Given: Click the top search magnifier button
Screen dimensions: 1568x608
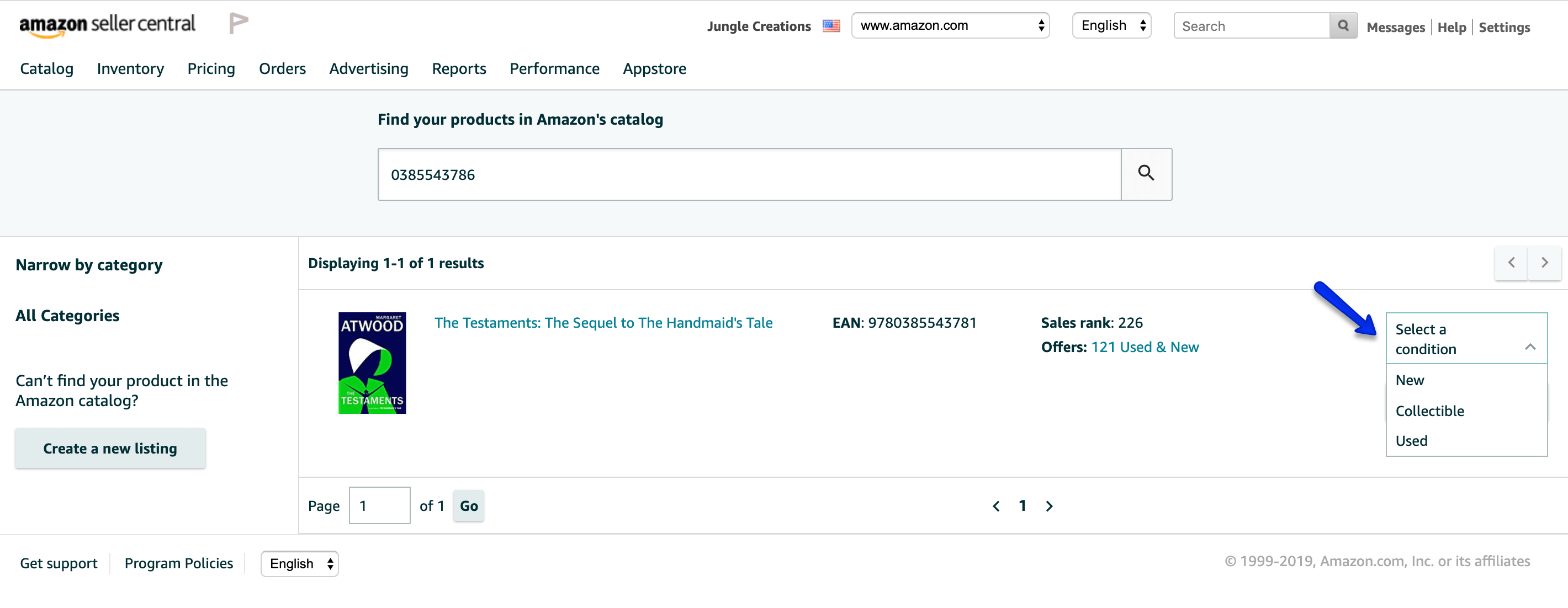Looking at the screenshot, I should (1343, 25).
